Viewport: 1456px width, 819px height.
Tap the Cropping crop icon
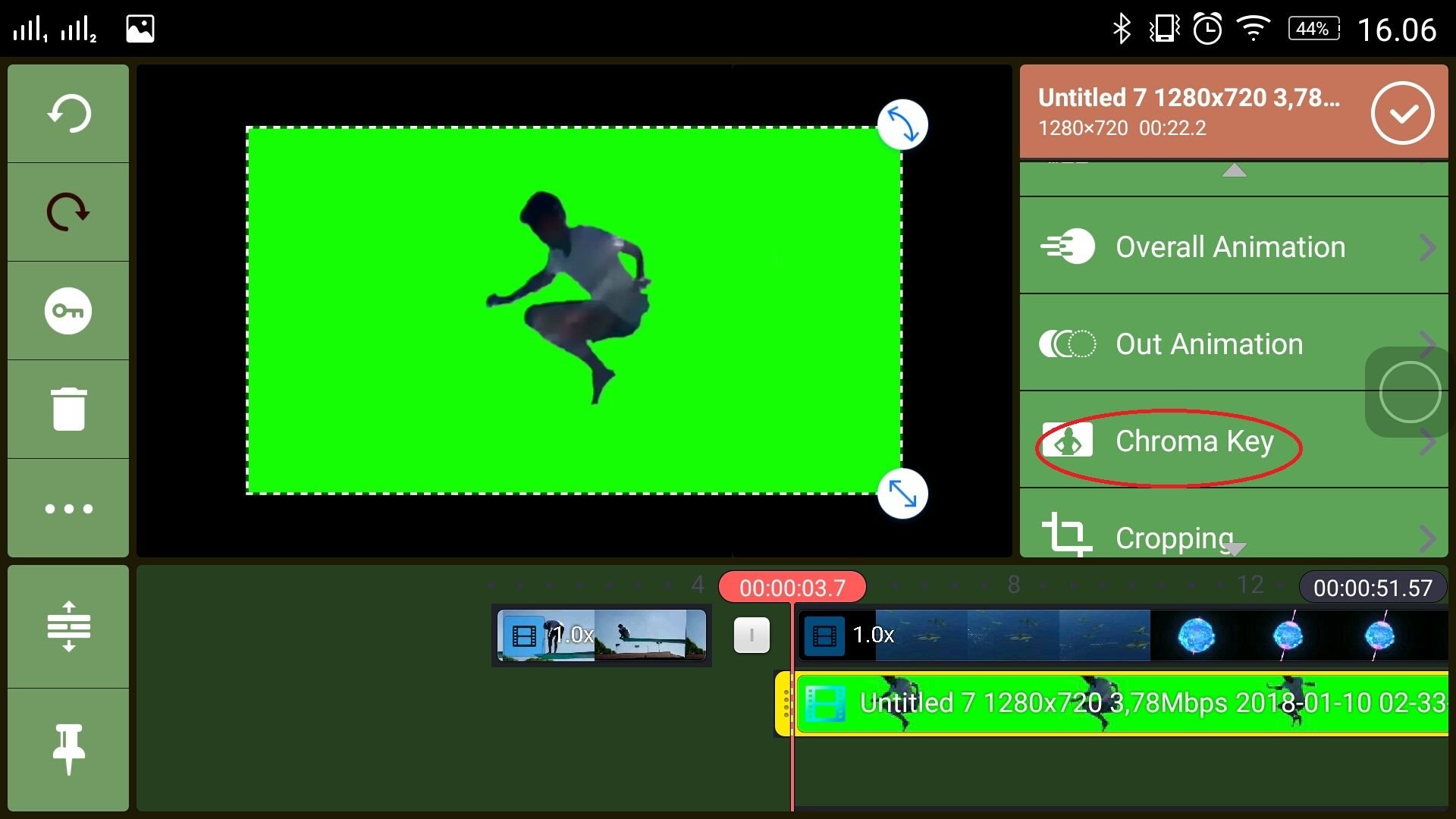click(x=1067, y=534)
